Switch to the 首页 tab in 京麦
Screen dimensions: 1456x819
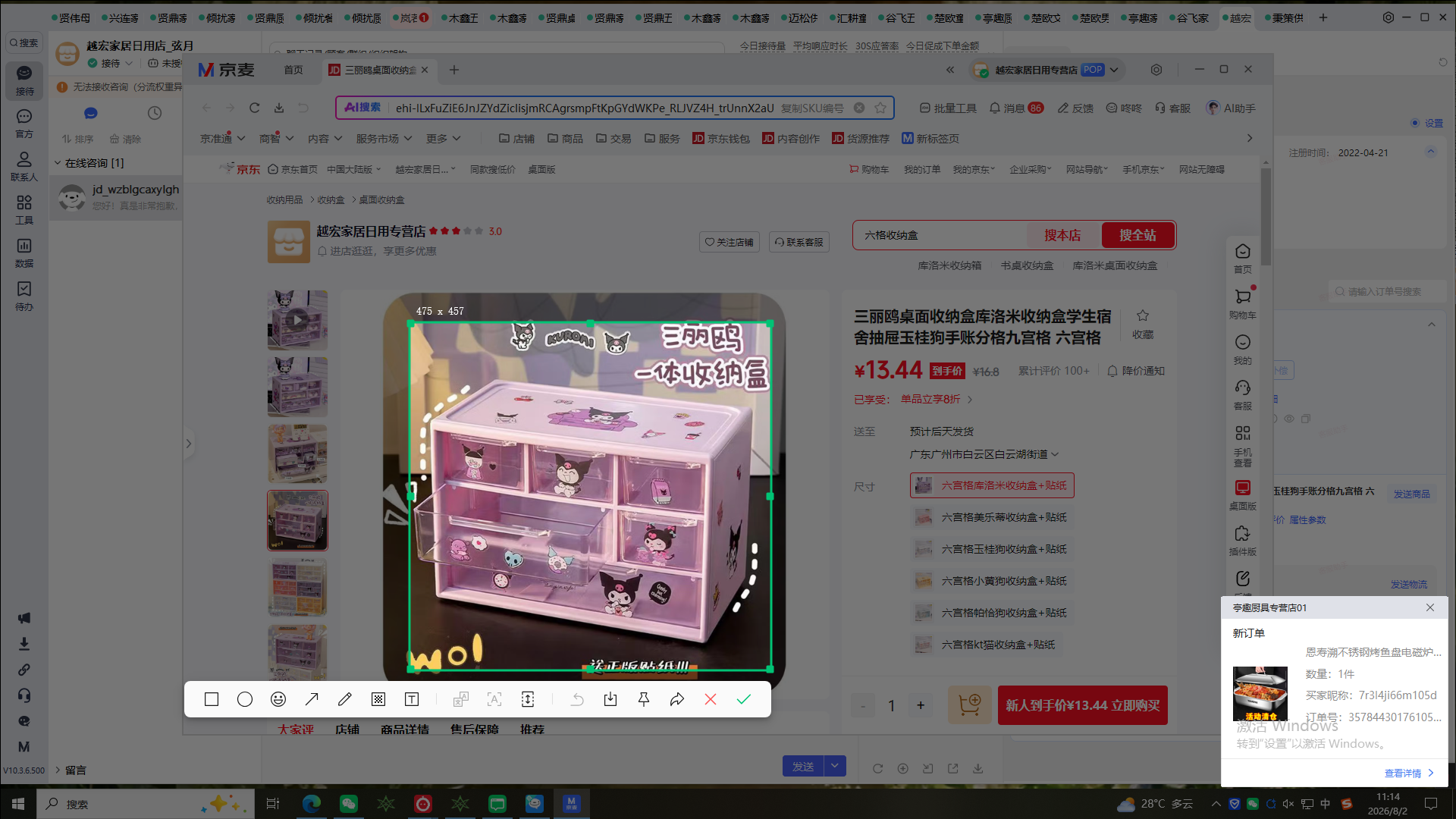pyautogui.click(x=293, y=70)
